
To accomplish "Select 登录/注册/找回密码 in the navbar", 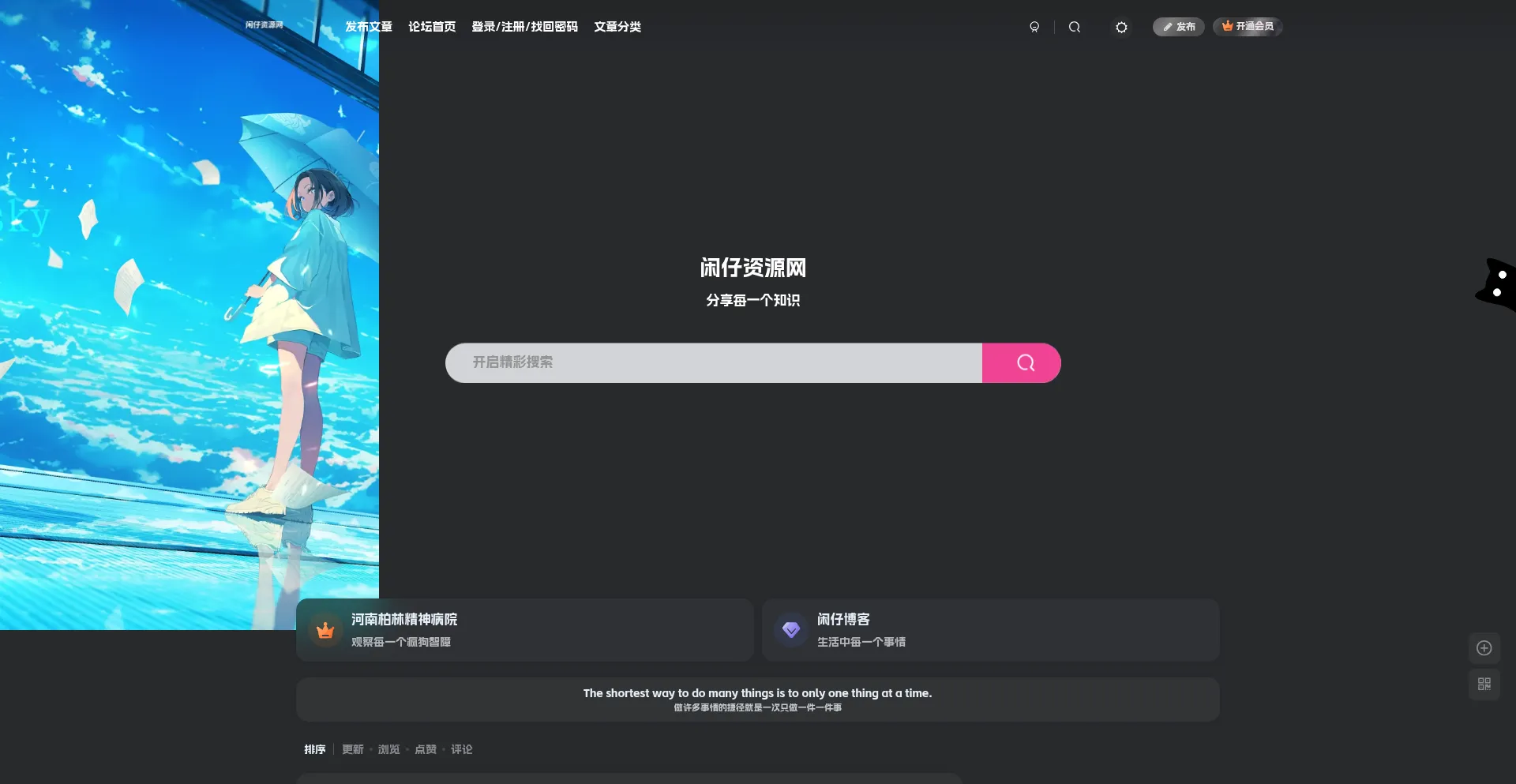I will click(x=525, y=27).
